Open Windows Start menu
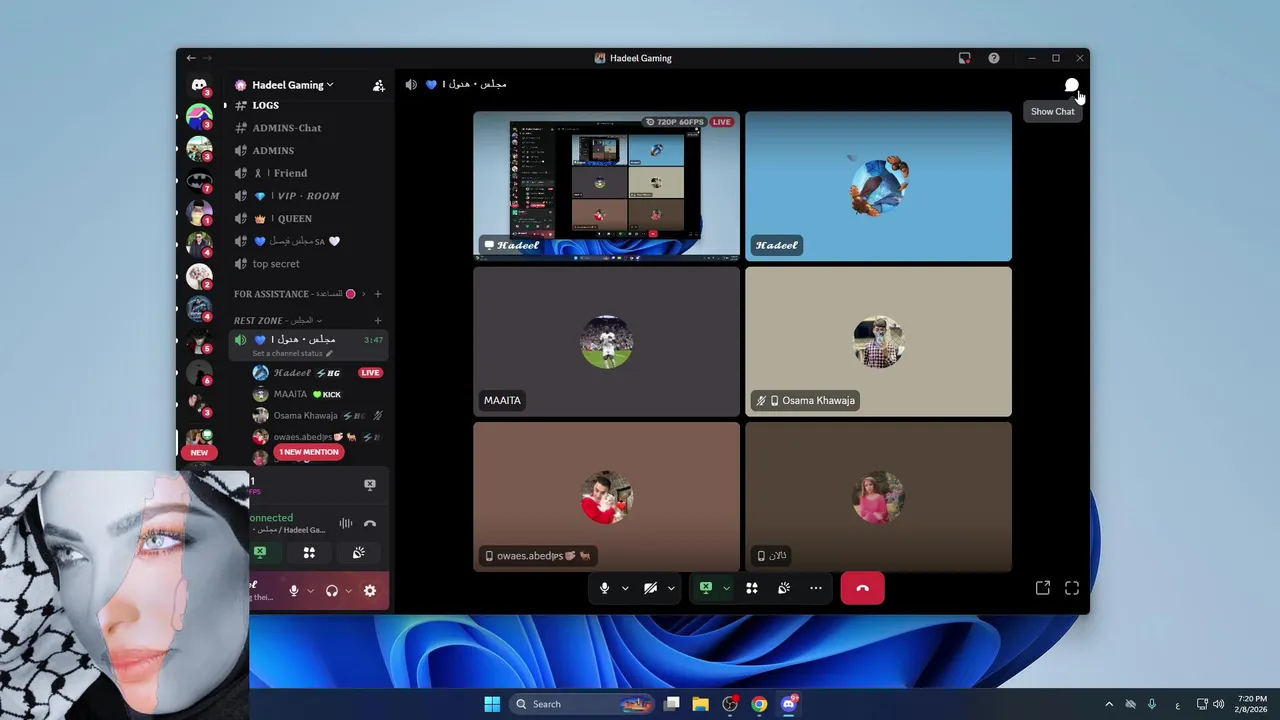The width and height of the screenshot is (1280, 720). [x=492, y=704]
